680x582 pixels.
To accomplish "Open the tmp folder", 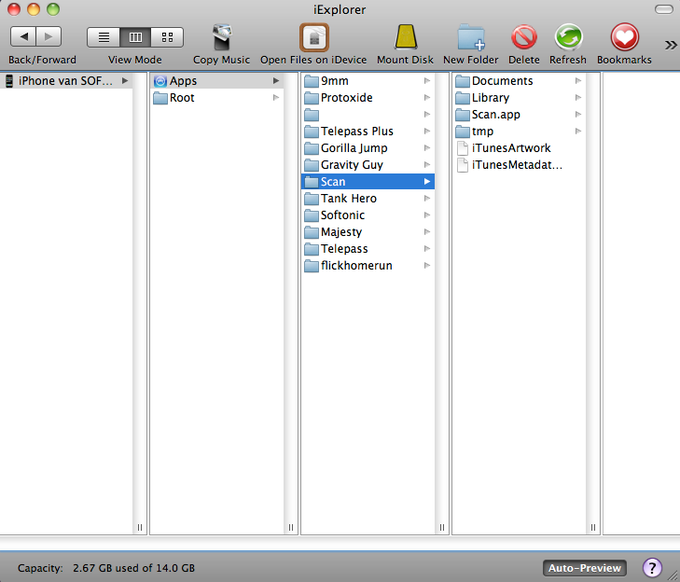I will click(519, 131).
